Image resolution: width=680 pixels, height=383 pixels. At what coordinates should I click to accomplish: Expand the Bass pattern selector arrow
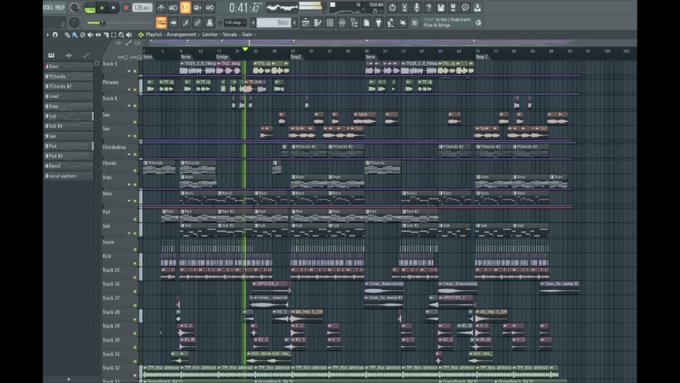[295, 23]
